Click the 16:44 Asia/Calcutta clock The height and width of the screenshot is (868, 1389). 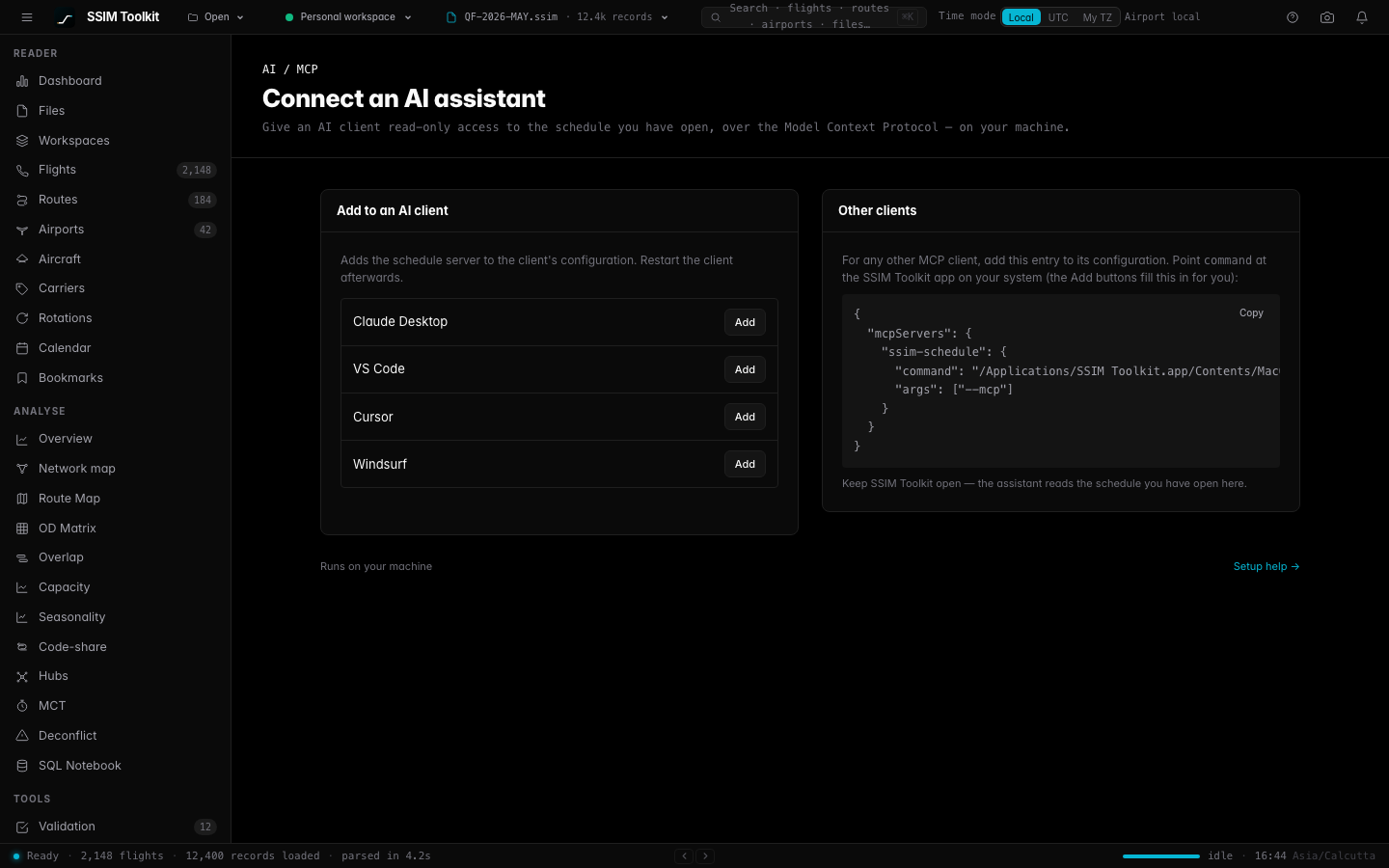pyautogui.click(x=1315, y=855)
